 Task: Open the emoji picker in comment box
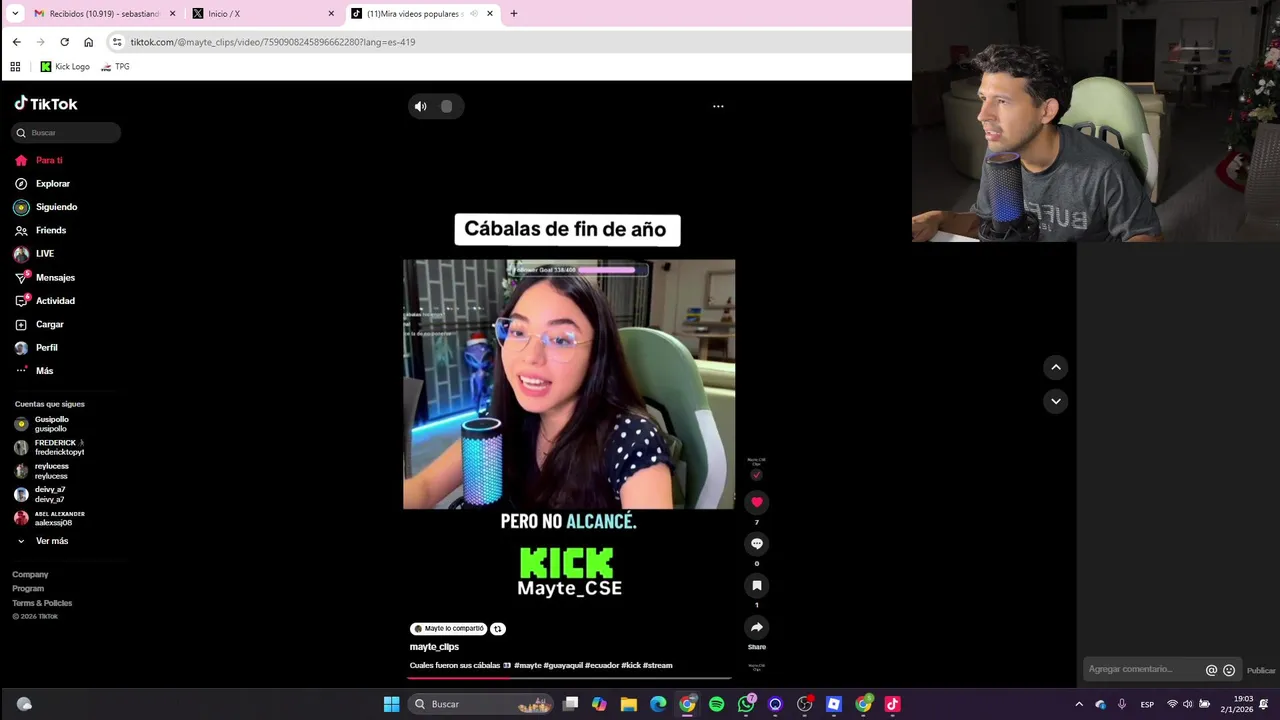click(x=1229, y=670)
